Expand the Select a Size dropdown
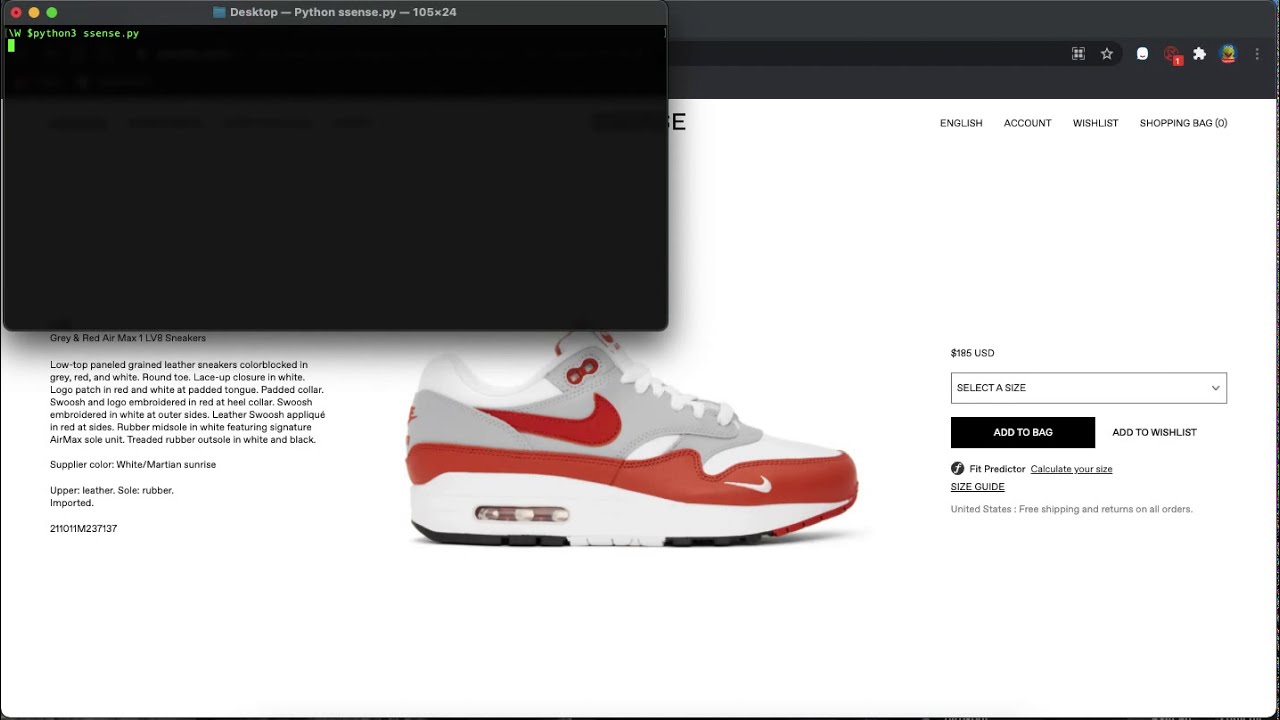Screen dimensions: 1280x720 click(x=1088, y=388)
